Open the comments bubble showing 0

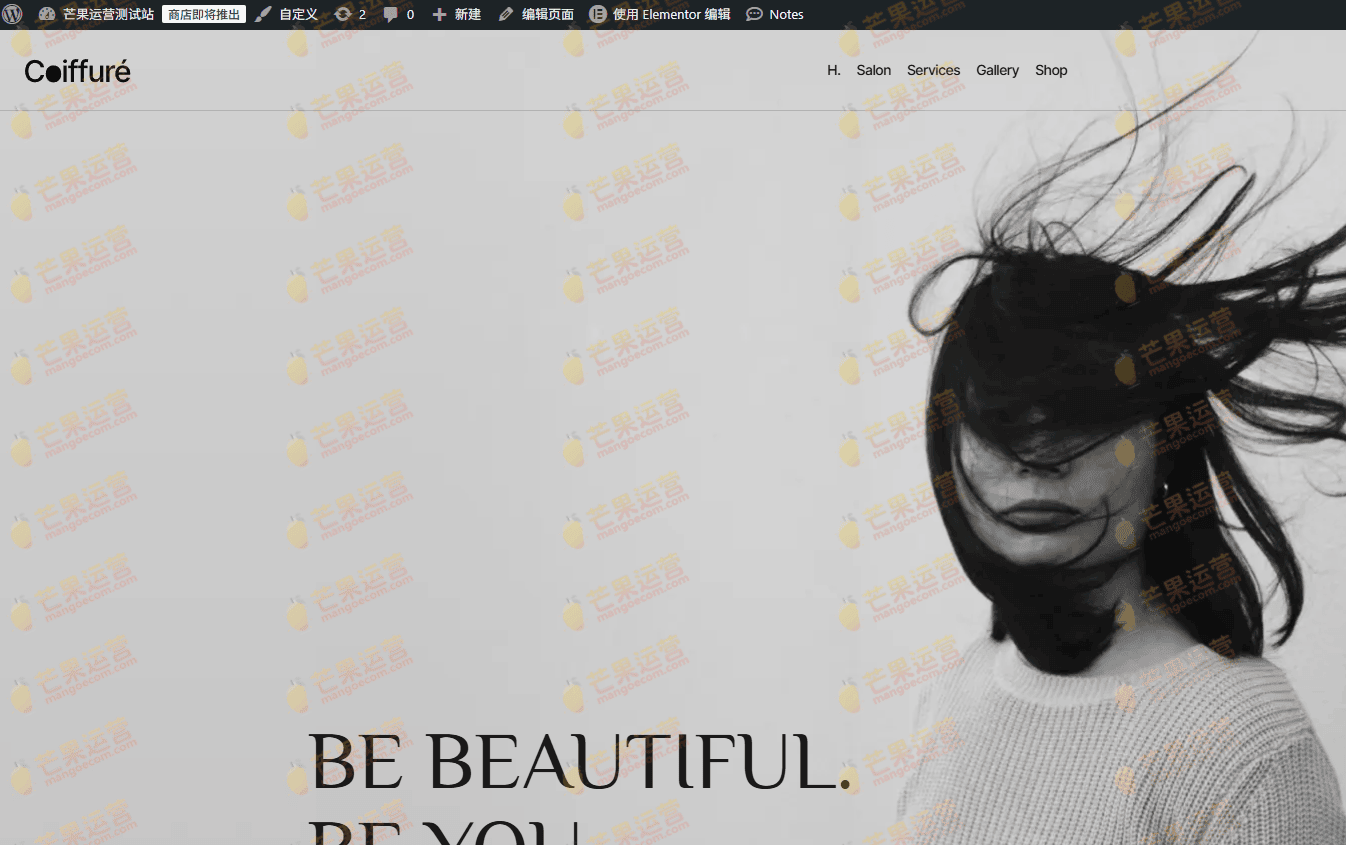[399, 15]
